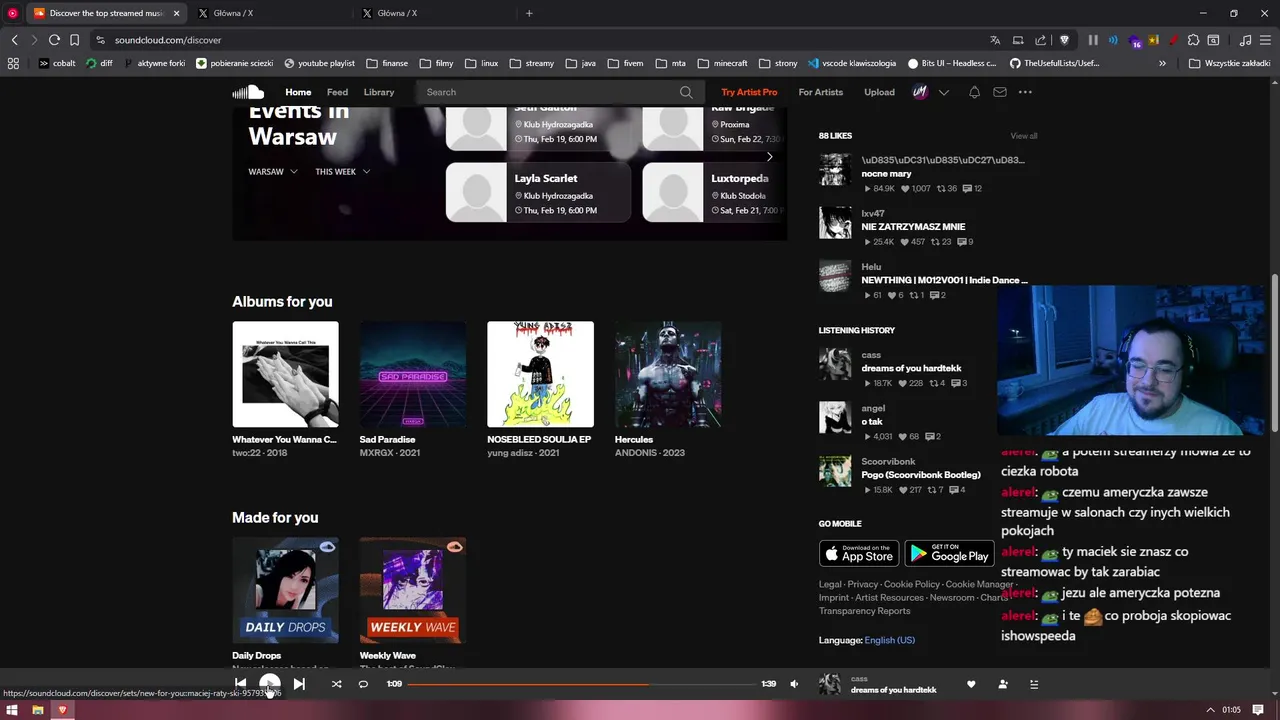Open the notifications bell icon
Image resolution: width=1280 pixels, height=720 pixels.
[x=974, y=92]
